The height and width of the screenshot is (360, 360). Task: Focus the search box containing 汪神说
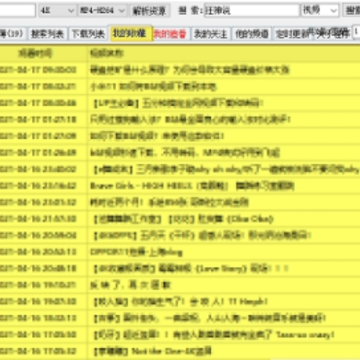tap(252, 11)
